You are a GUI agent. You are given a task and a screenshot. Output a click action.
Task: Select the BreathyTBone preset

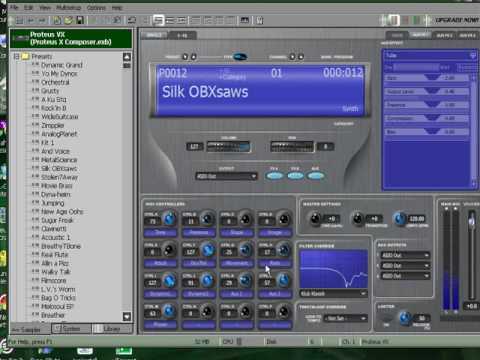[61, 246]
